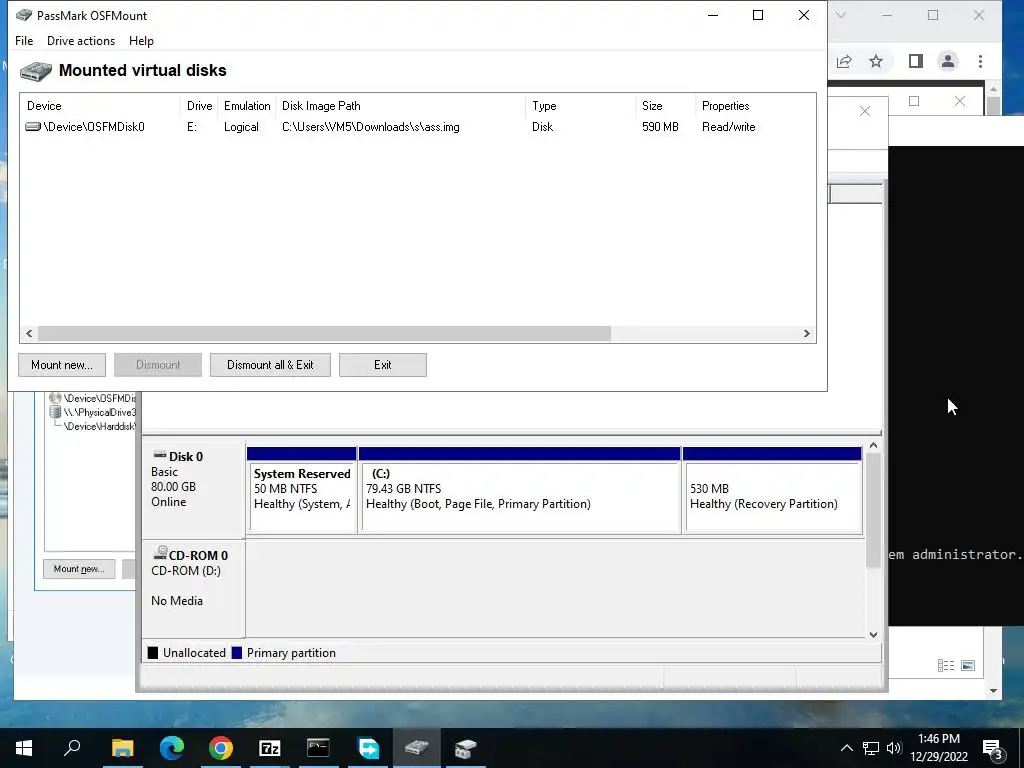The height and width of the screenshot is (768, 1024).
Task: Select the \Device\OSFMDisk0 row
Action: coord(418,127)
